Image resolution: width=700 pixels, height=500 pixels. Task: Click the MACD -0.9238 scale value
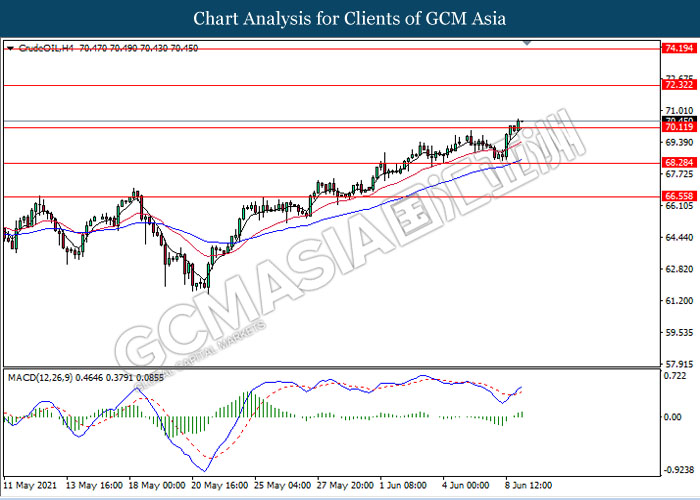coord(679,470)
